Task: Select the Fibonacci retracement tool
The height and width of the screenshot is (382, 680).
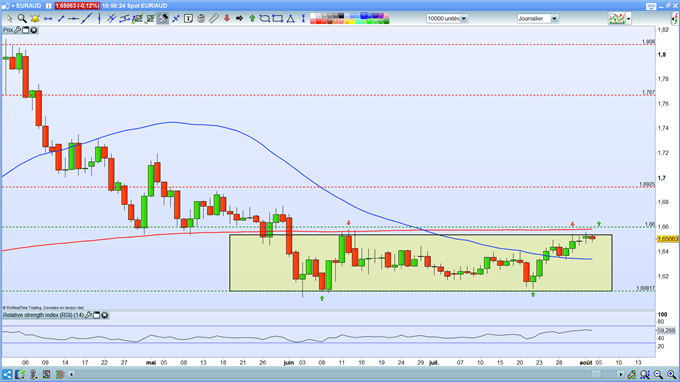Action: click(137, 19)
